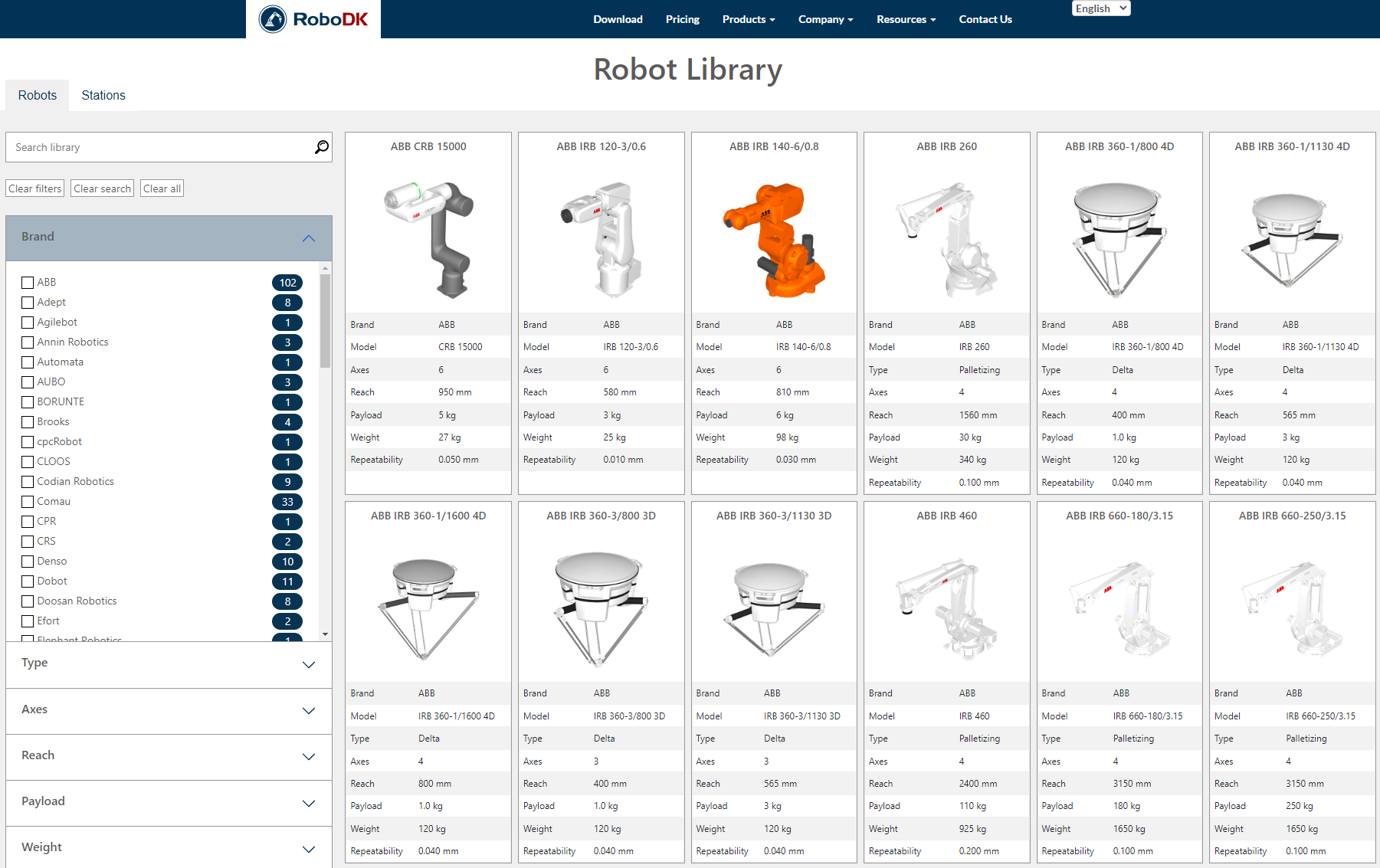
Task: Click the brand list scrollbar down arrow
Action: 326,634
